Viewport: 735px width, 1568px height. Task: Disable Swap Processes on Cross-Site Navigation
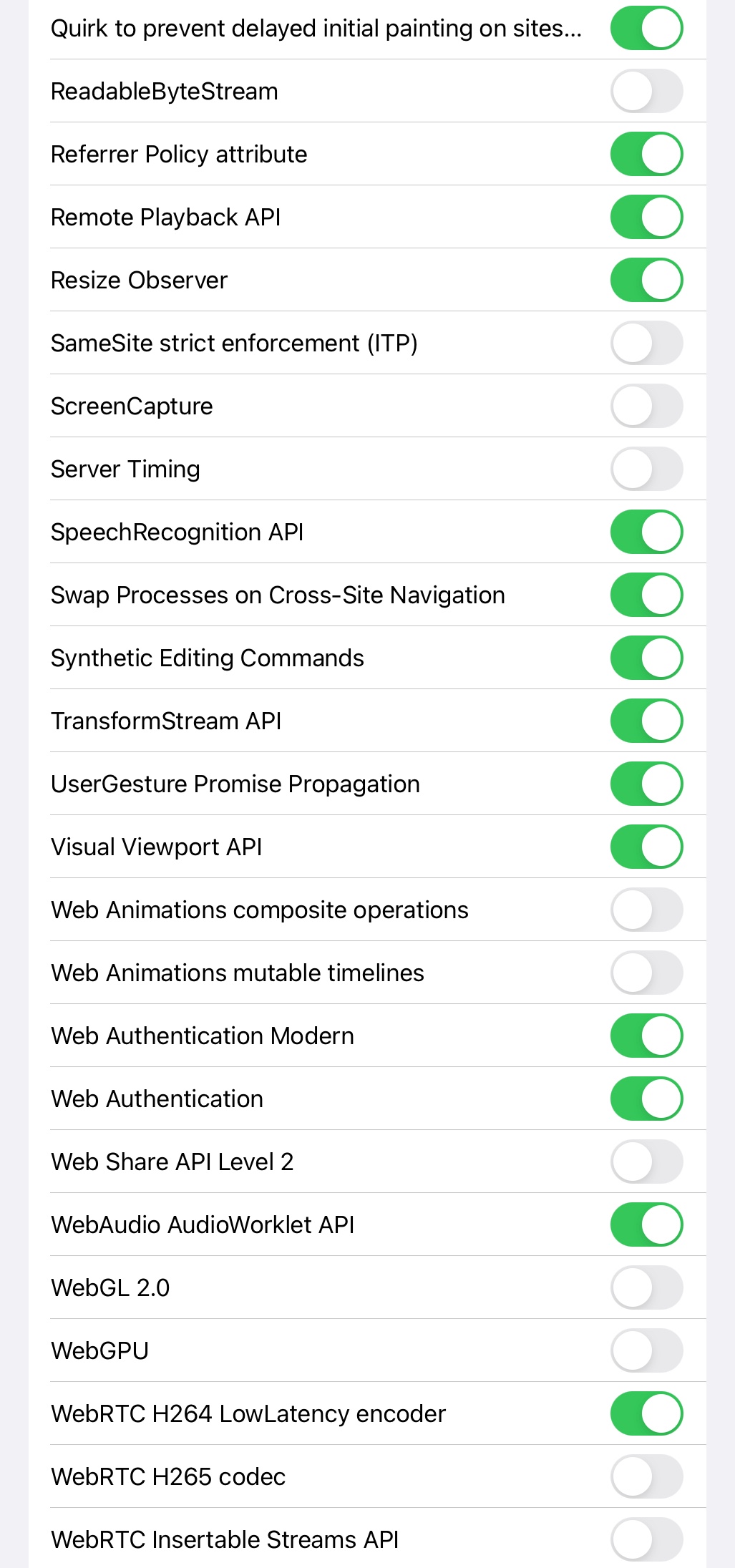pos(646,595)
